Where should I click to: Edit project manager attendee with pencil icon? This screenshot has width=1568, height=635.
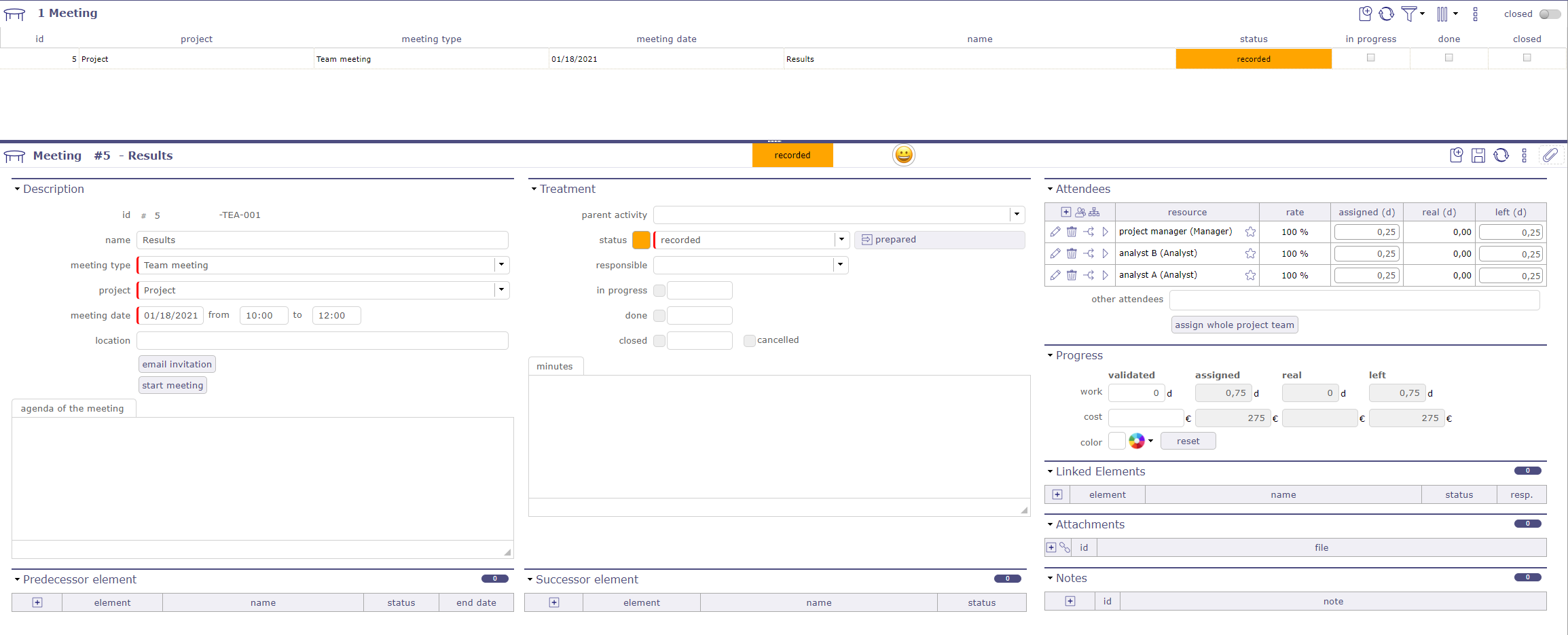pyautogui.click(x=1056, y=232)
